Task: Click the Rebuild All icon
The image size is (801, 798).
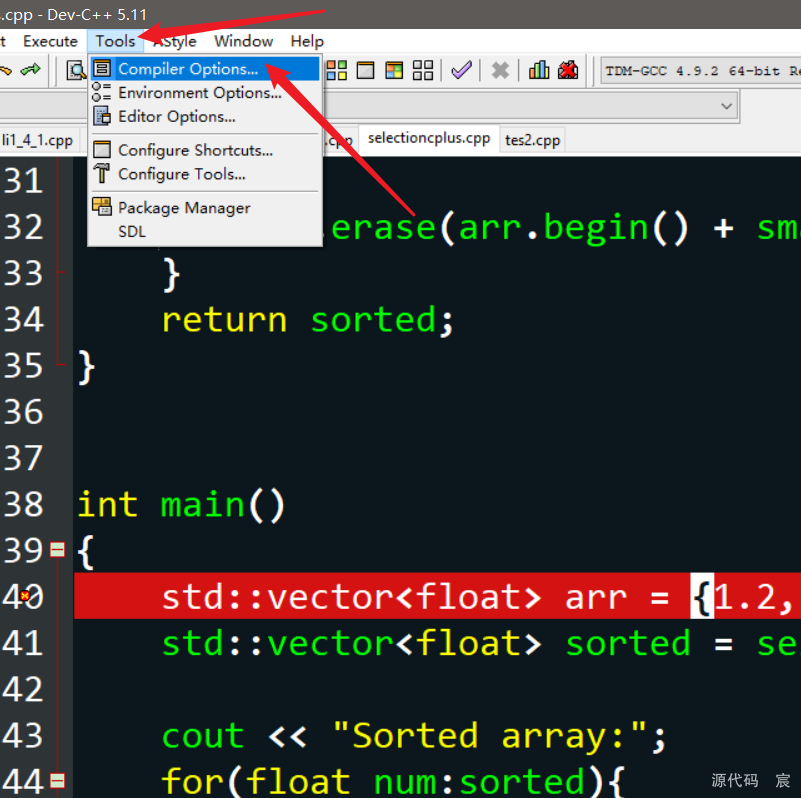Action: click(x=422, y=70)
